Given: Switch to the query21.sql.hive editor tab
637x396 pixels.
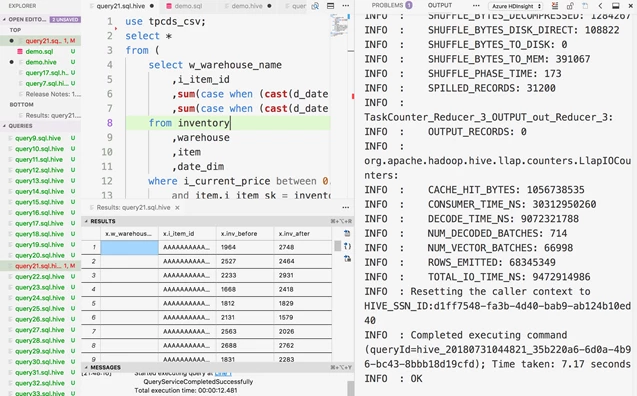Looking at the screenshot, I should 121,6.
